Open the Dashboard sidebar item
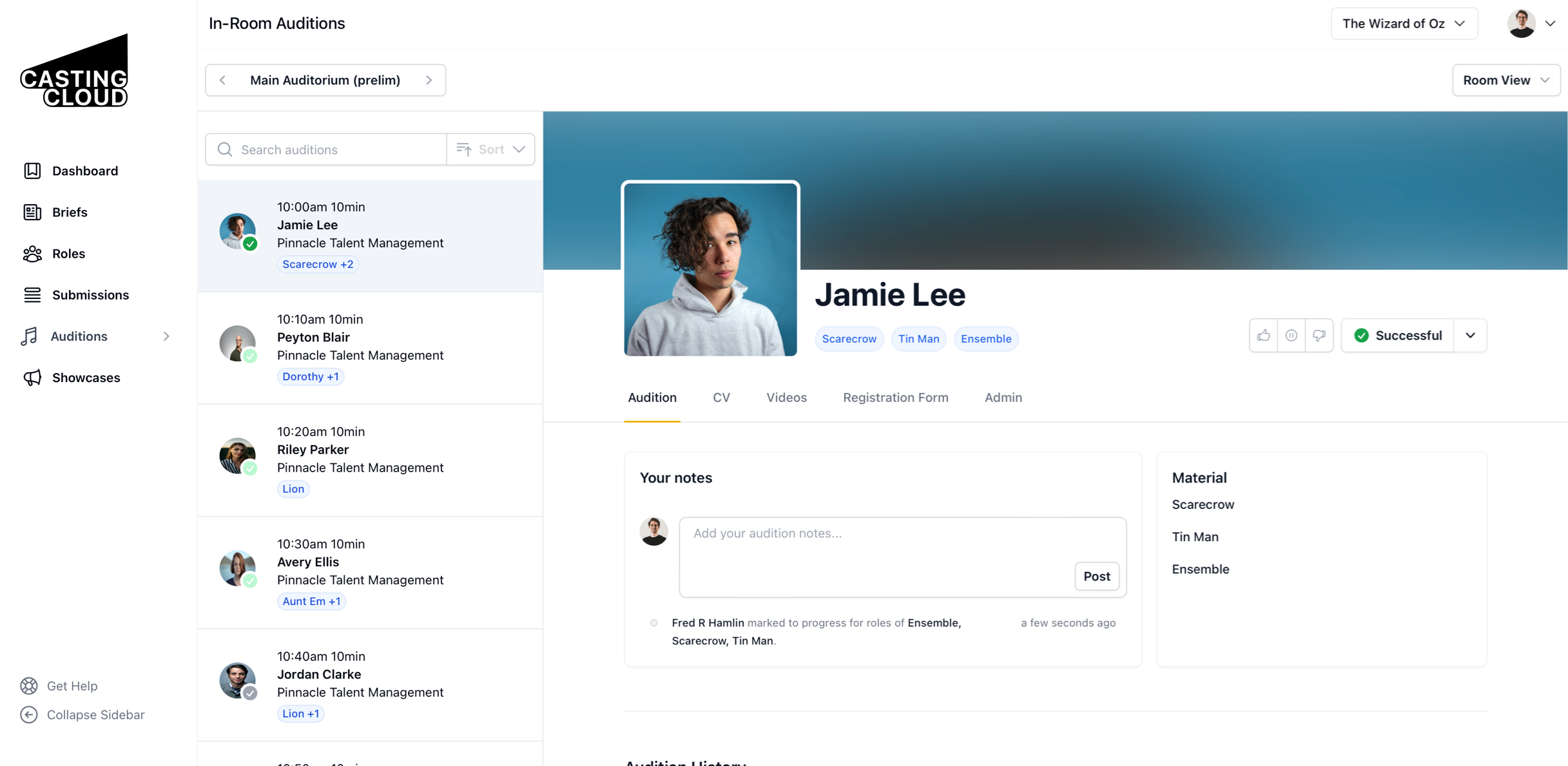This screenshot has width=1568, height=766. (84, 171)
